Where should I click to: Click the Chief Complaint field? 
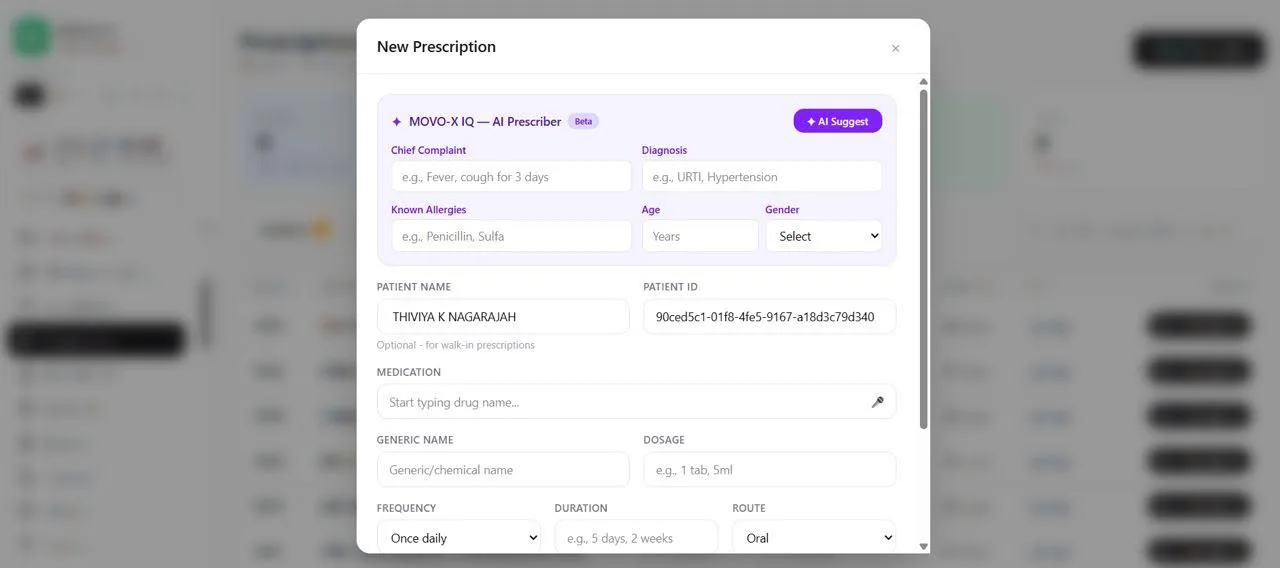pyautogui.click(x=511, y=176)
